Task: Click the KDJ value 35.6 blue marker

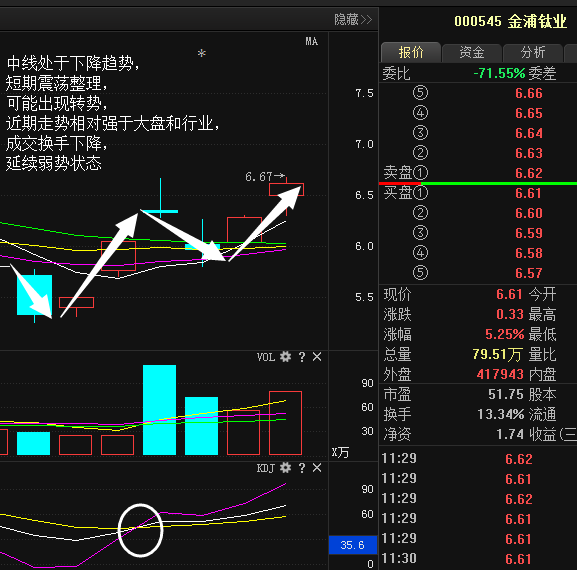Action: [x=353, y=545]
